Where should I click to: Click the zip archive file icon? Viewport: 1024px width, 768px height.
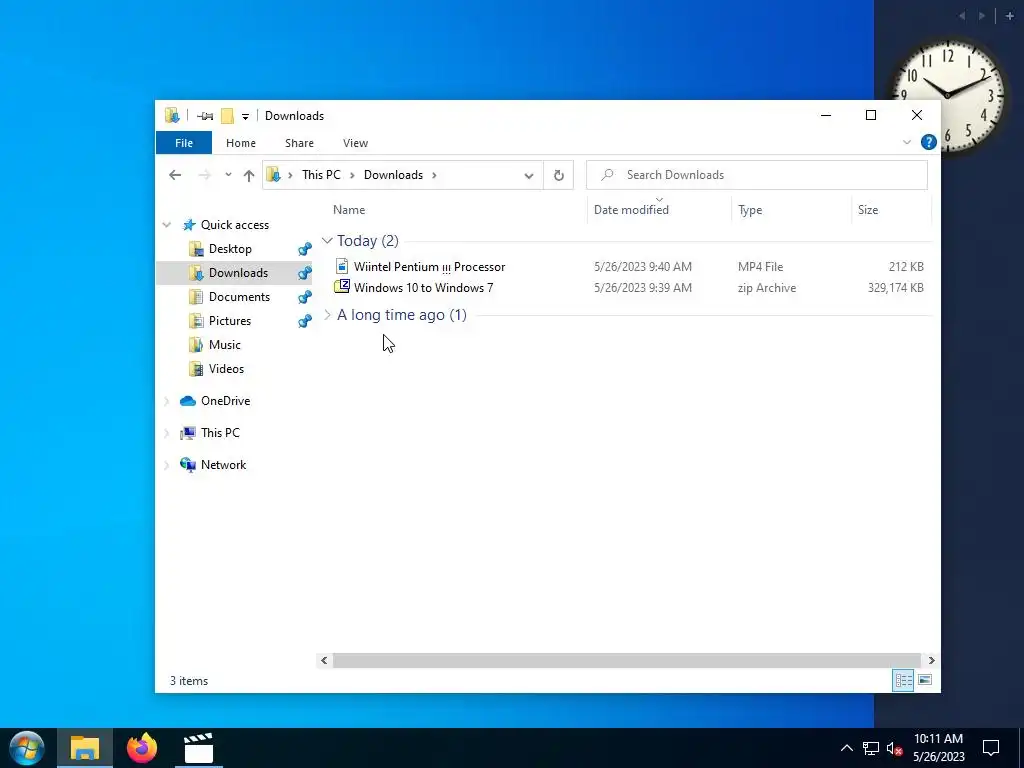(342, 286)
